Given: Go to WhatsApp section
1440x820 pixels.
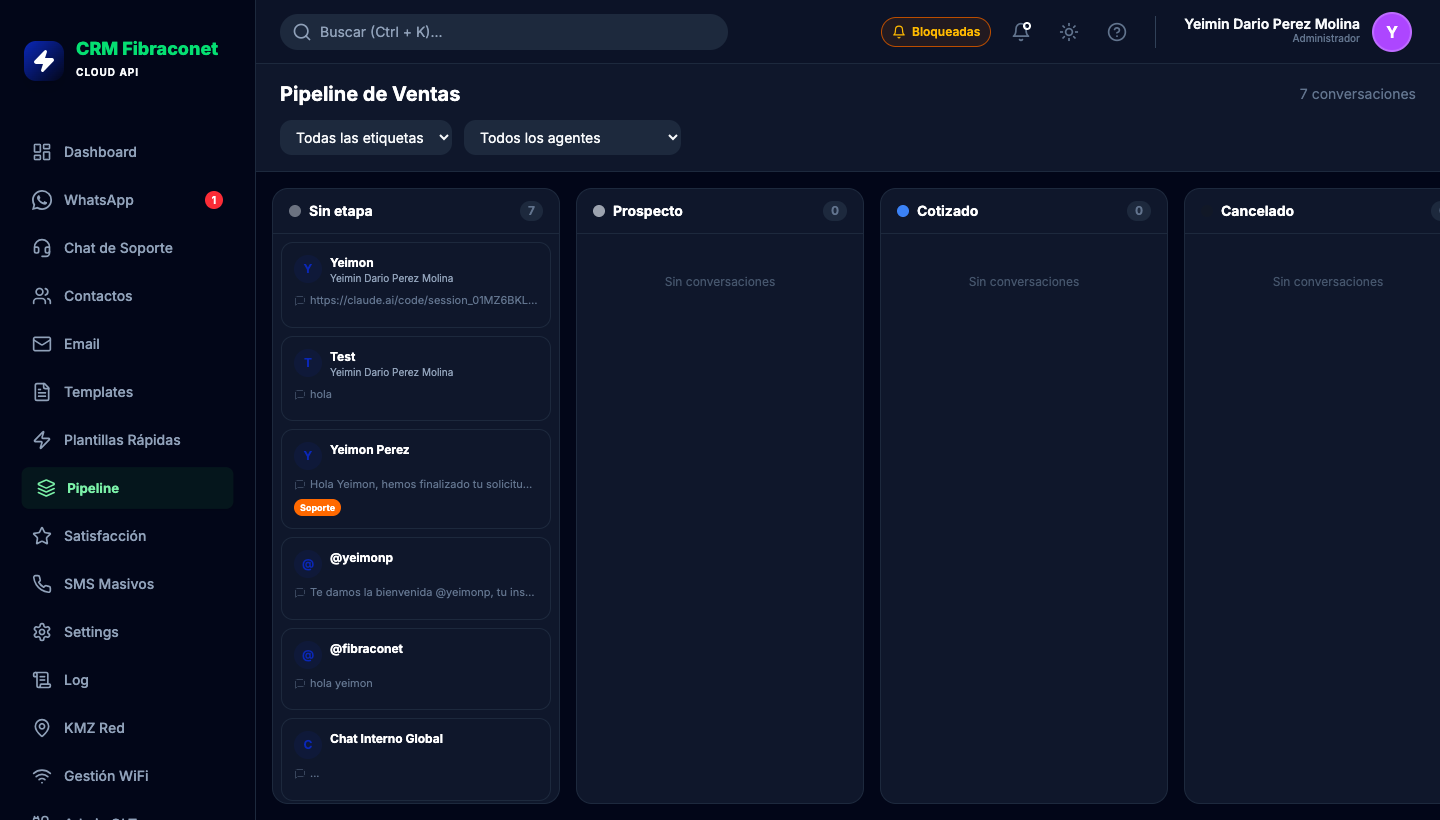Looking at the screenshot, I should [128, 200].
